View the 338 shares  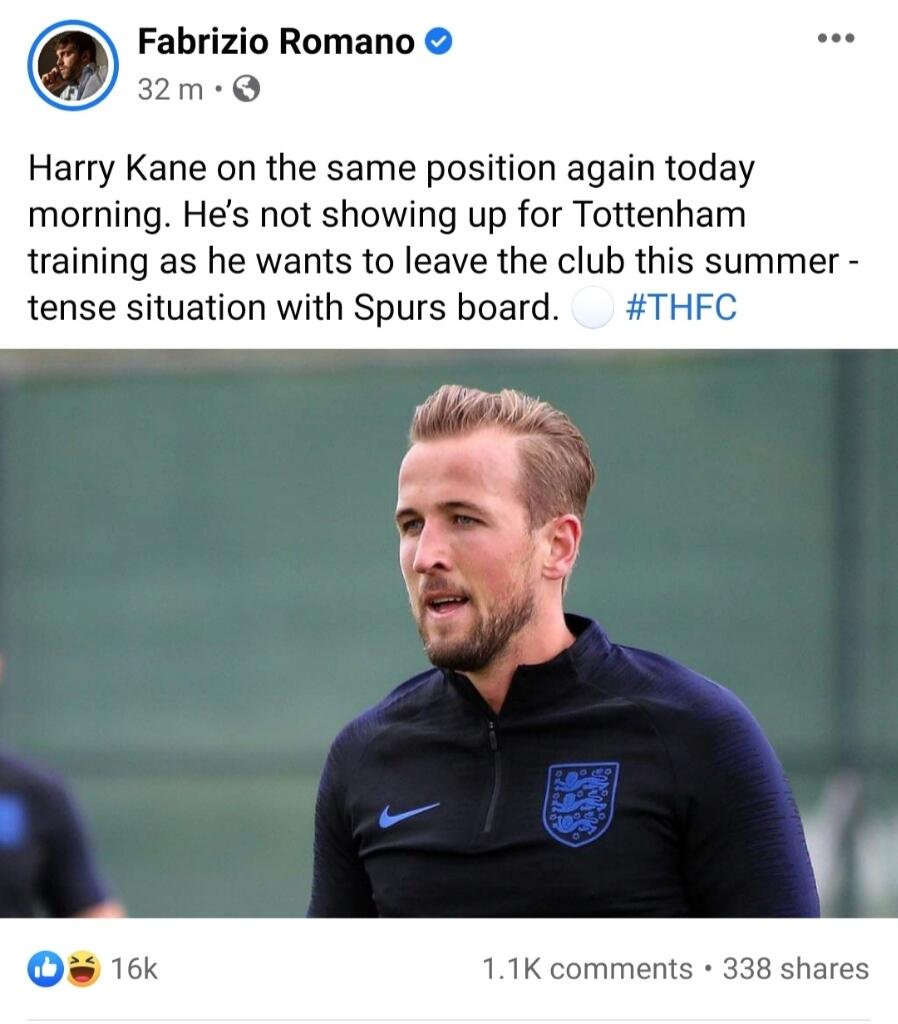(795, 968)
